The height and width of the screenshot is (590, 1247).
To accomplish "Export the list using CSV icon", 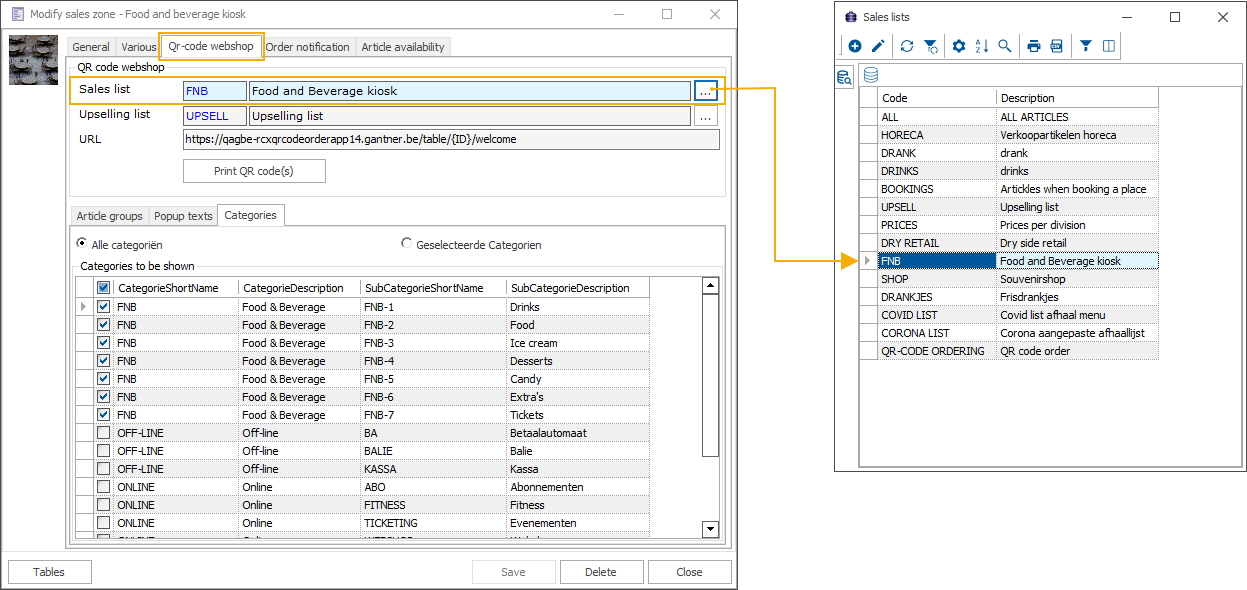I will point(1056,46).
